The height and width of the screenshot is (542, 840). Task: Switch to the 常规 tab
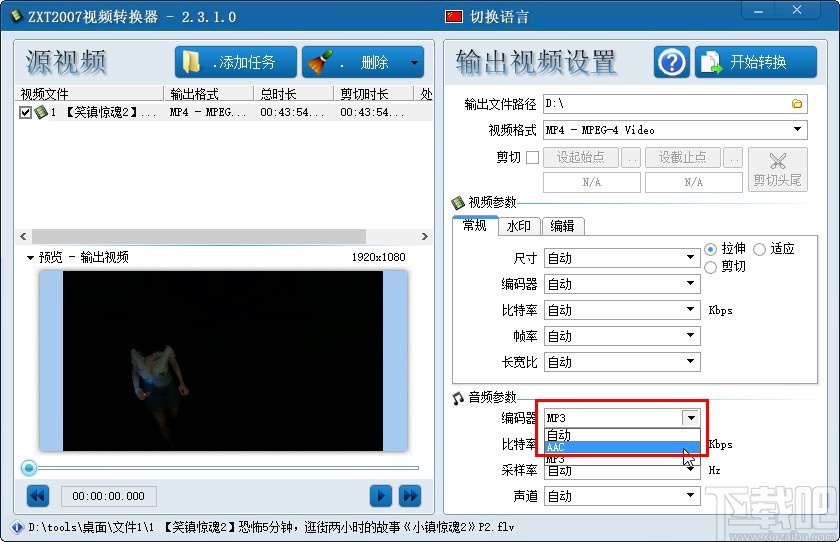tap(475, 225)
